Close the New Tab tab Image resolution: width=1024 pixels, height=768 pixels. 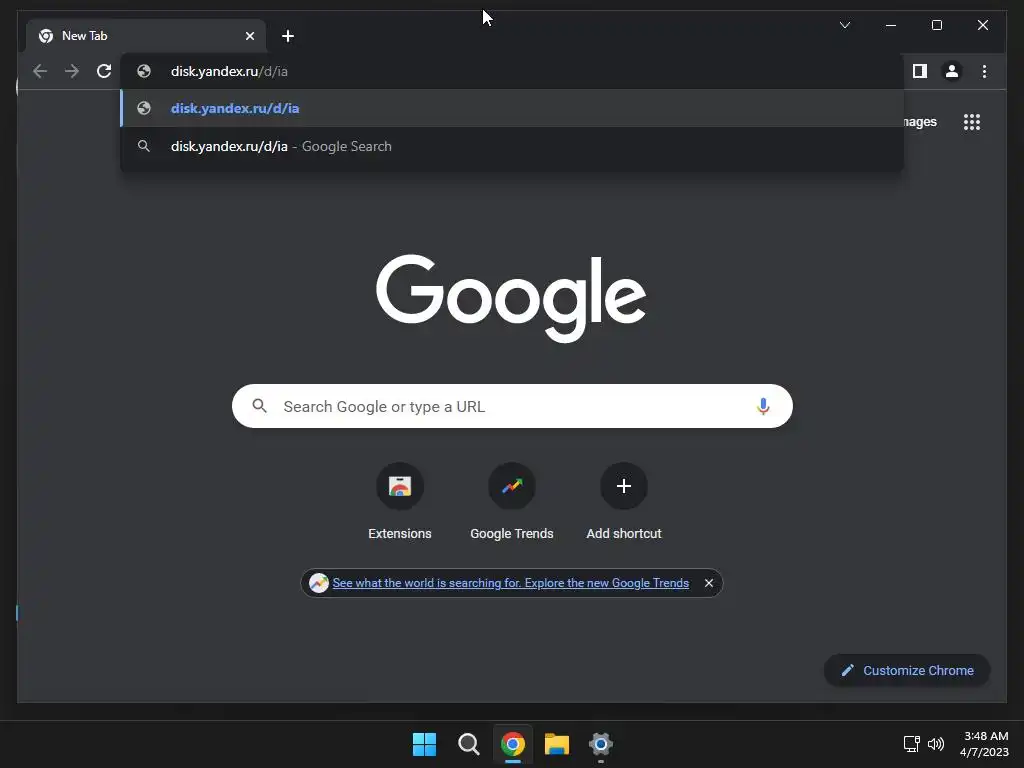click(x=249, y=36)
